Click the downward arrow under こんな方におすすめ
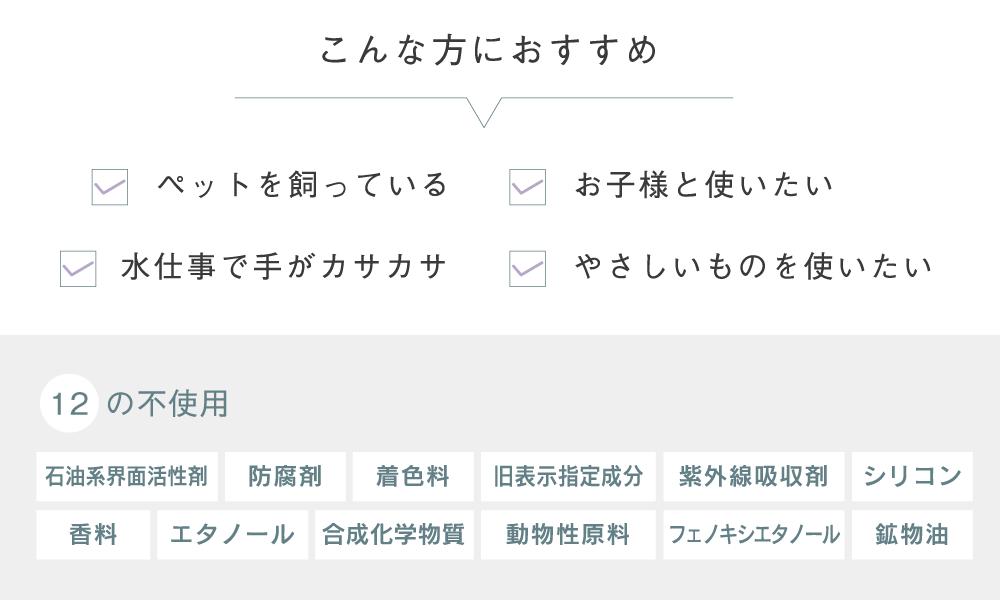This screenshot has width=1000, height=600. click(x=484, y=112)
